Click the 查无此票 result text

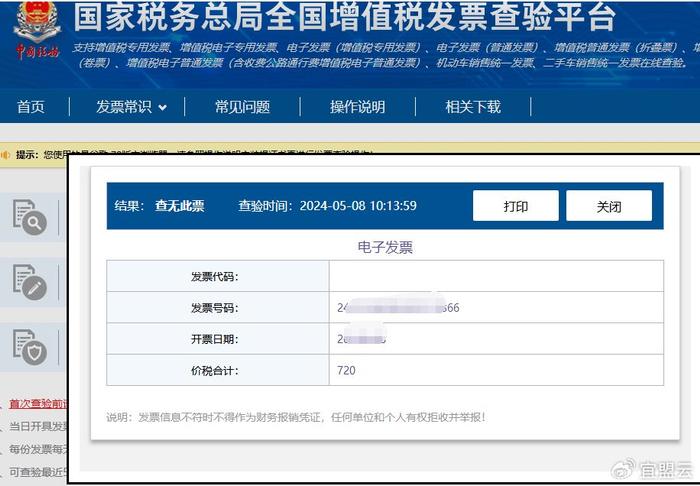coord(179,206)
